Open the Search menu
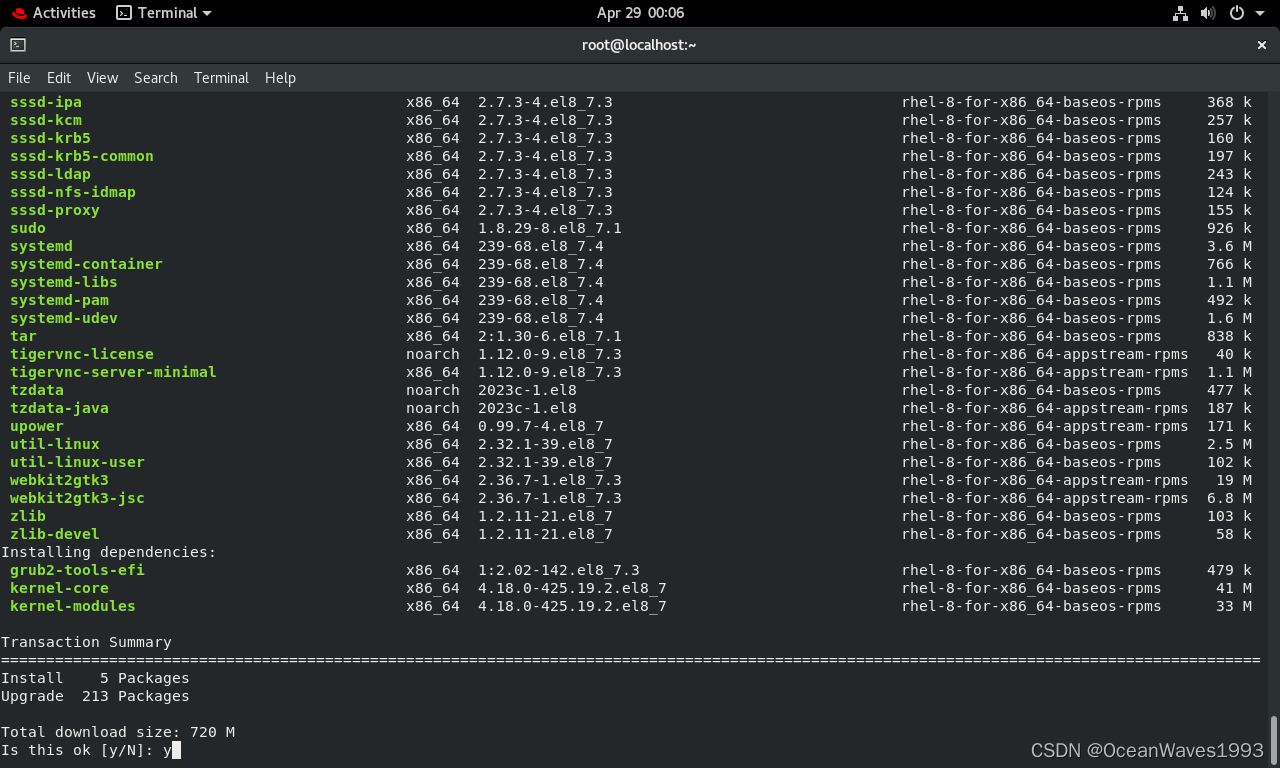The width and height of the screenshot is (1280, 768). pyautogui.click(x=156, y=78)
